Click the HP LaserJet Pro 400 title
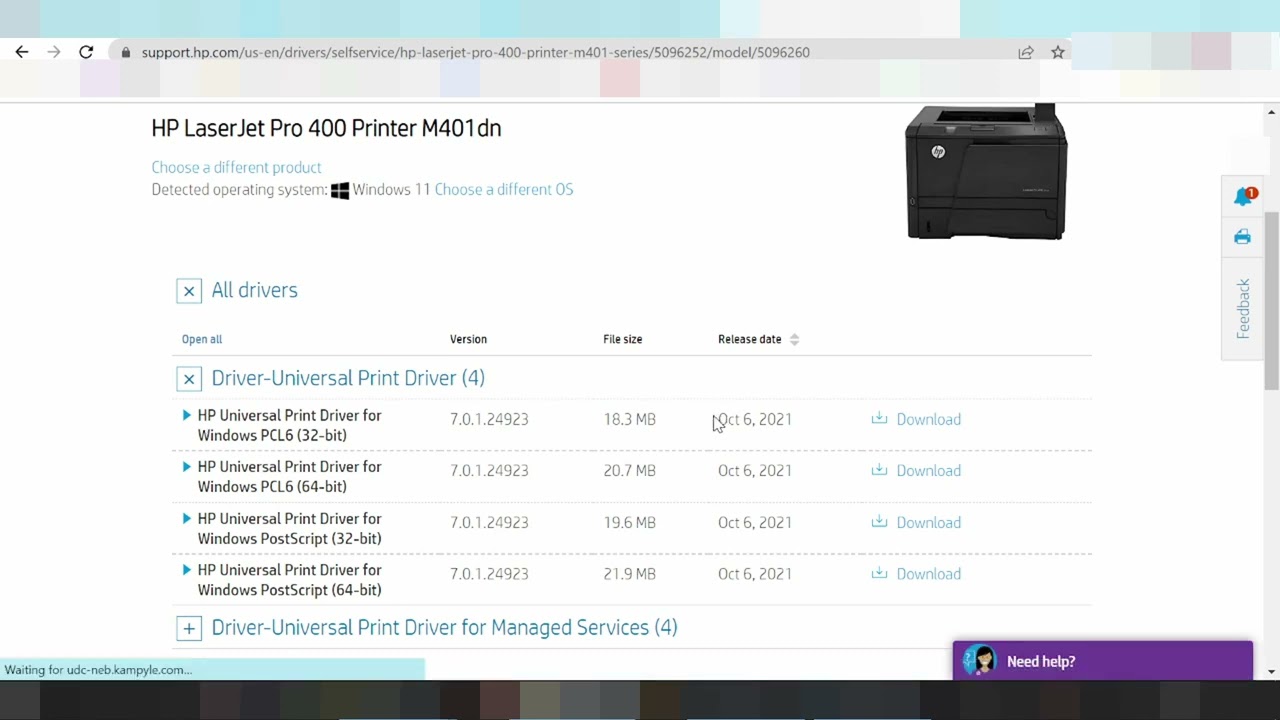Image resolution: width=1280 pixels, height=720 pixels. (x=326, y=128)
